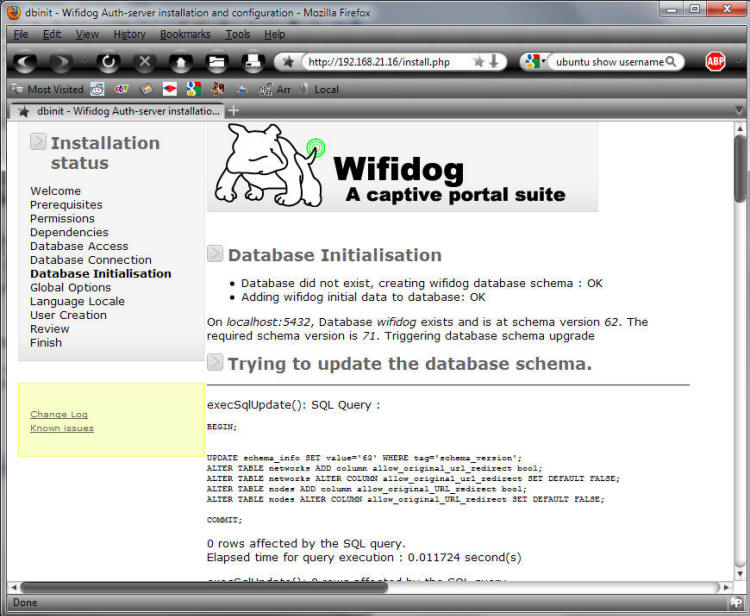Viewport: 750px width, 616px height.
Task: Open the Edit menu
Action: point(52,34)
